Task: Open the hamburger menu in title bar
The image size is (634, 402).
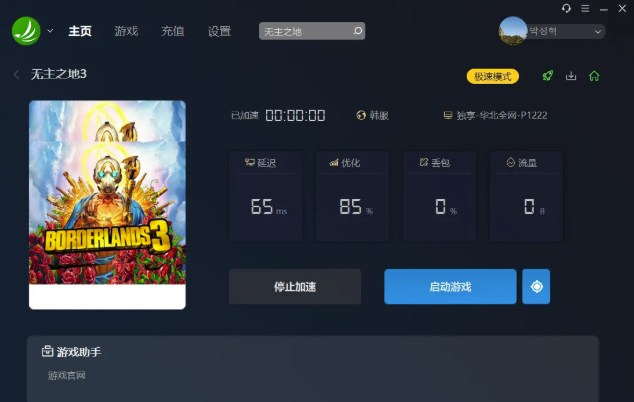Action: click(x=585, y=8)
